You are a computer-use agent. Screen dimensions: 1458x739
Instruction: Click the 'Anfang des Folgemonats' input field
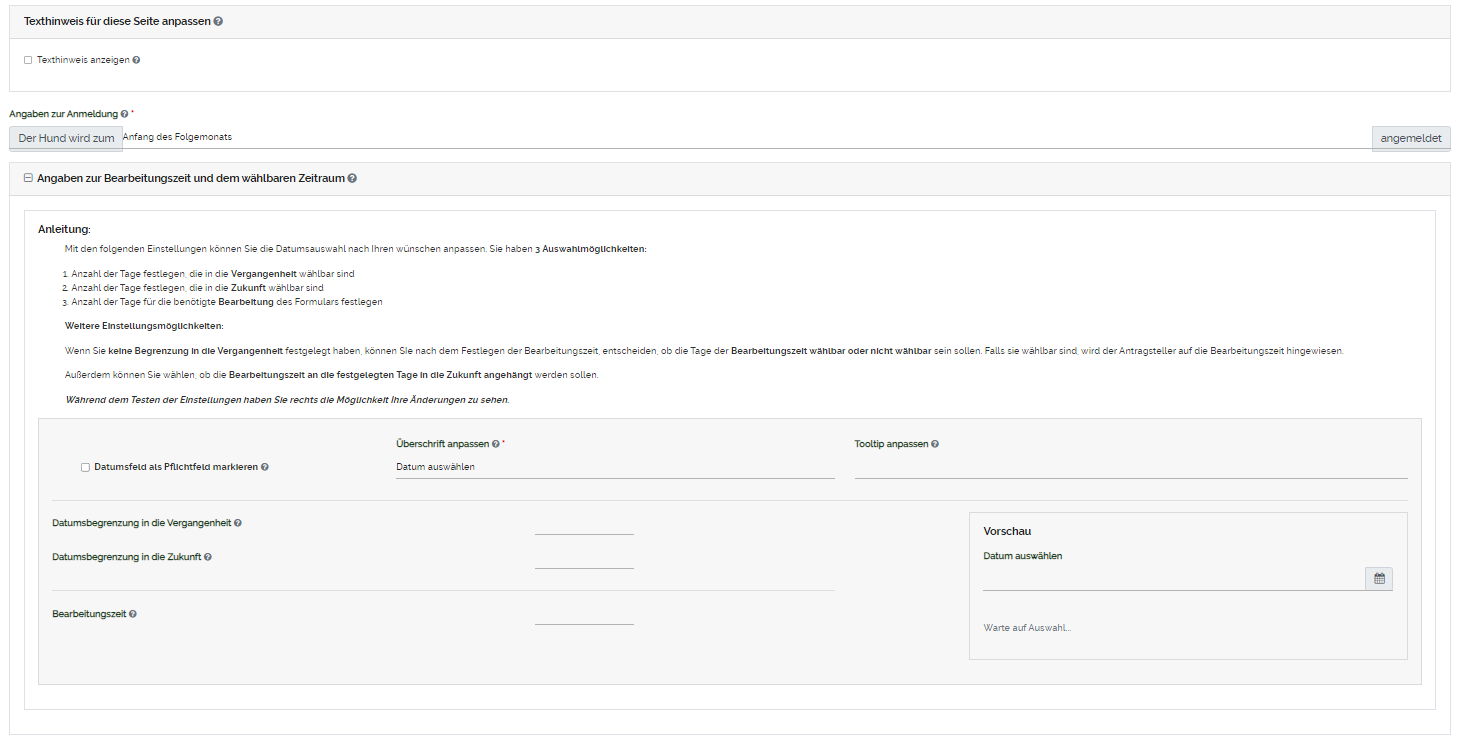click(x=746, y=137)
